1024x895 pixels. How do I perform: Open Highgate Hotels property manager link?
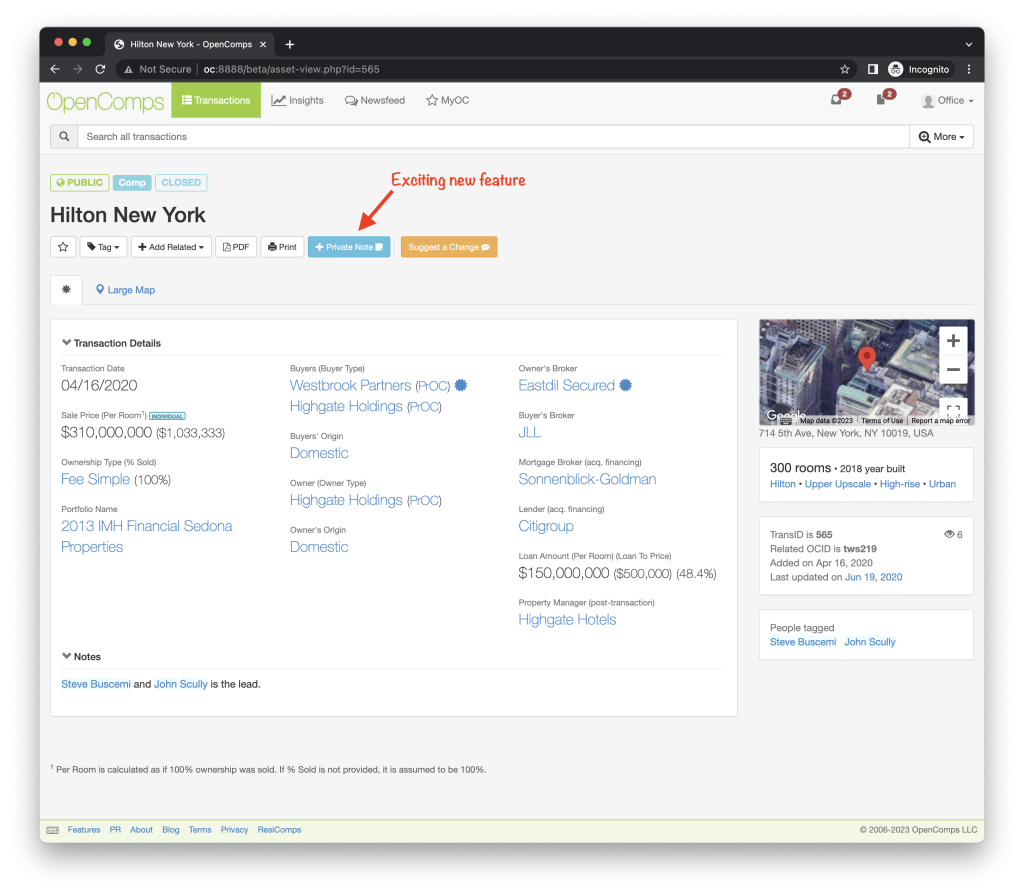click(x=567, y=620)
